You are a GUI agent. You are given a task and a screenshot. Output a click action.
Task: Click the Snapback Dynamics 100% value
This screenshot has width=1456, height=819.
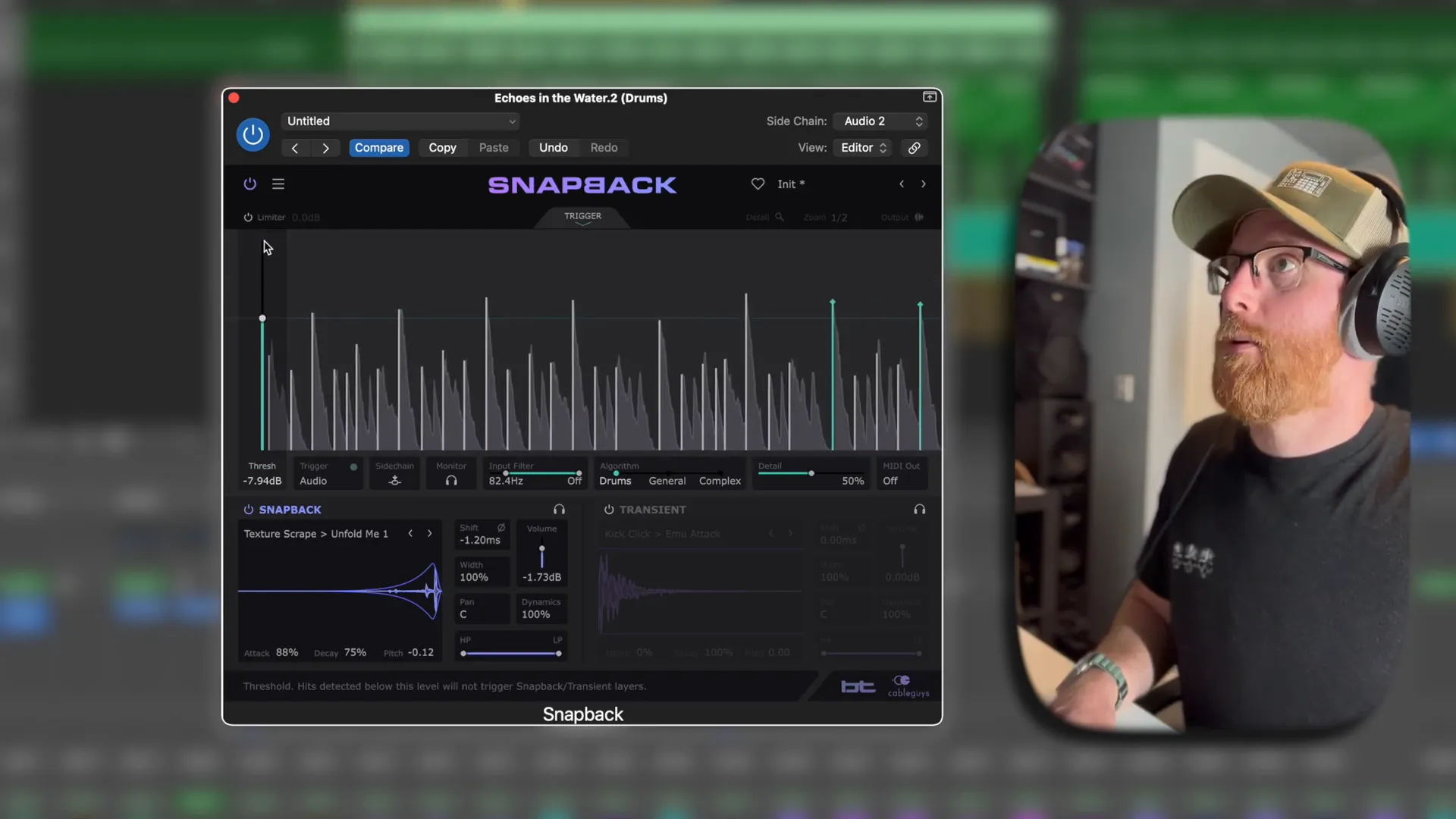point(536,615)
